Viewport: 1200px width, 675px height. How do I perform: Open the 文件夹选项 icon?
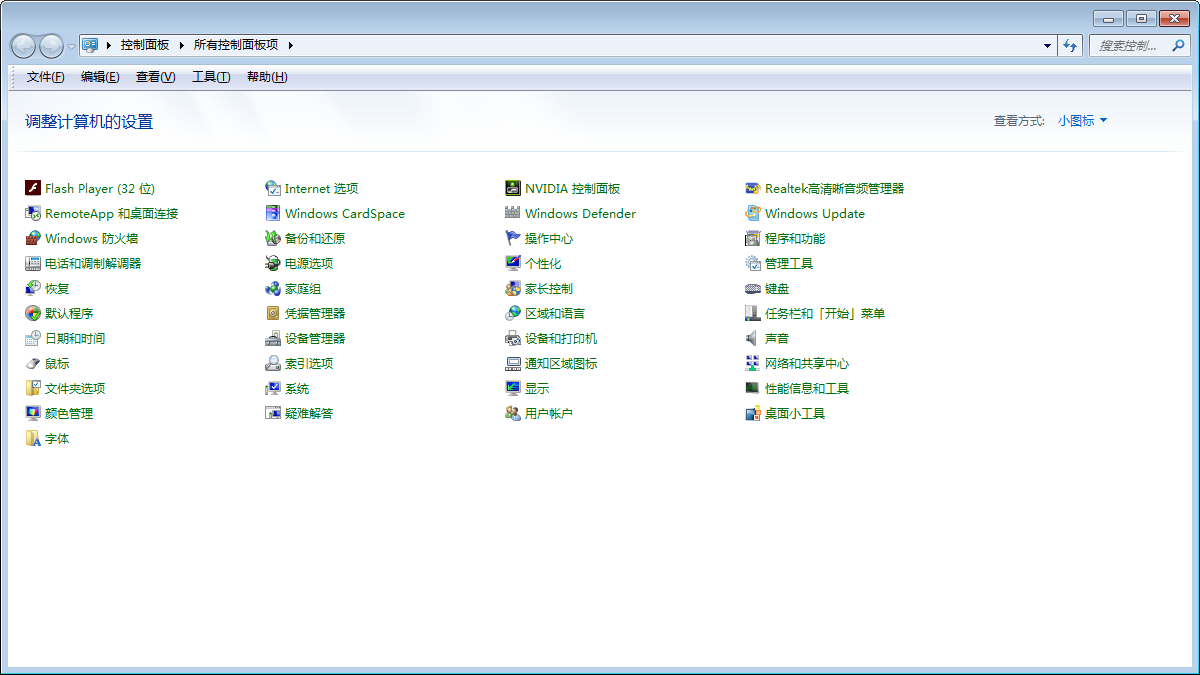[33, 388]
